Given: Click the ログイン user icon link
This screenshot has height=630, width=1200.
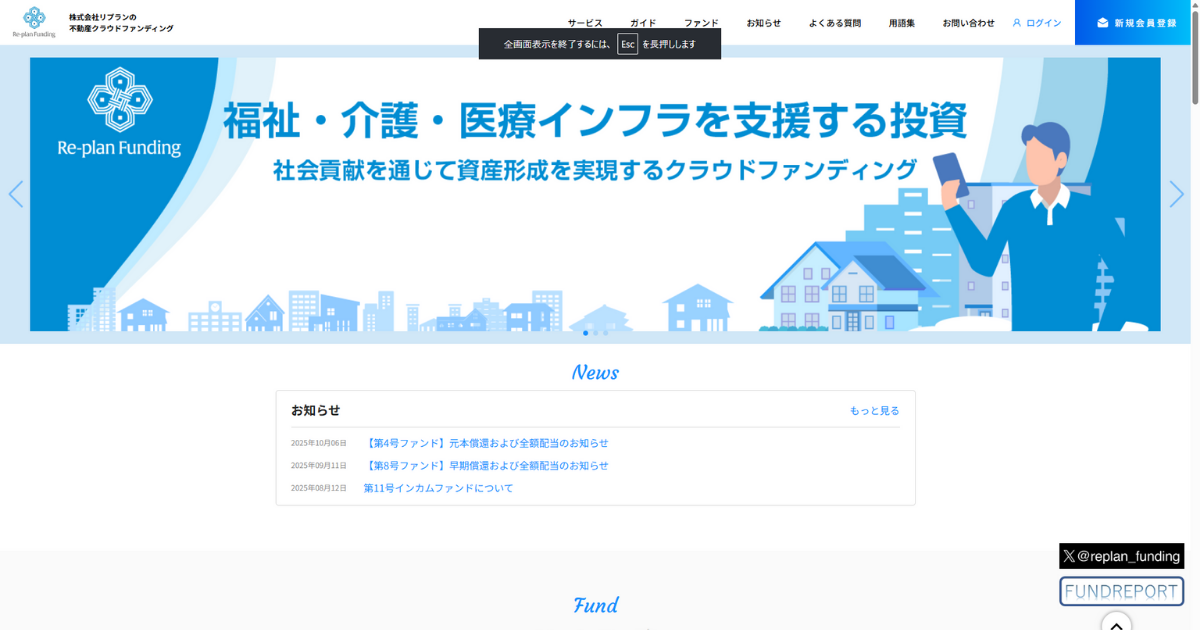Looking at the screenshot, I should click(1037, 23).
